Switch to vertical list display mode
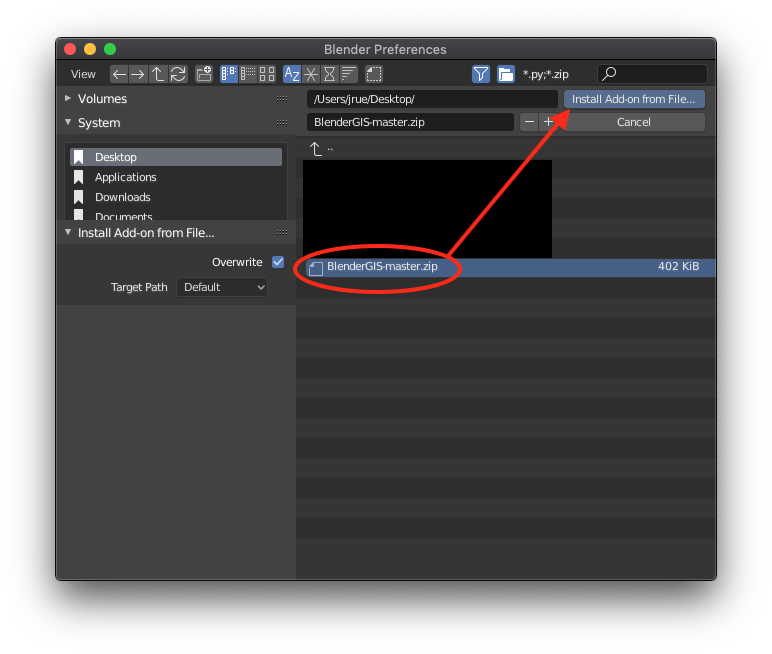Image resolution: width=772 pixels, height=654 pixels. click(229, 74)
